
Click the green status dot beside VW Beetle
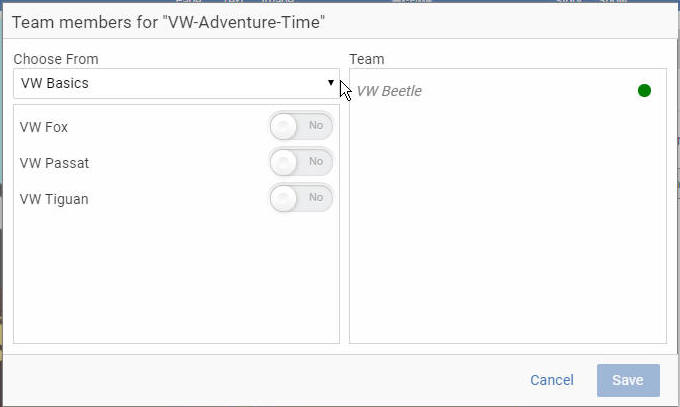click(644, 91)
